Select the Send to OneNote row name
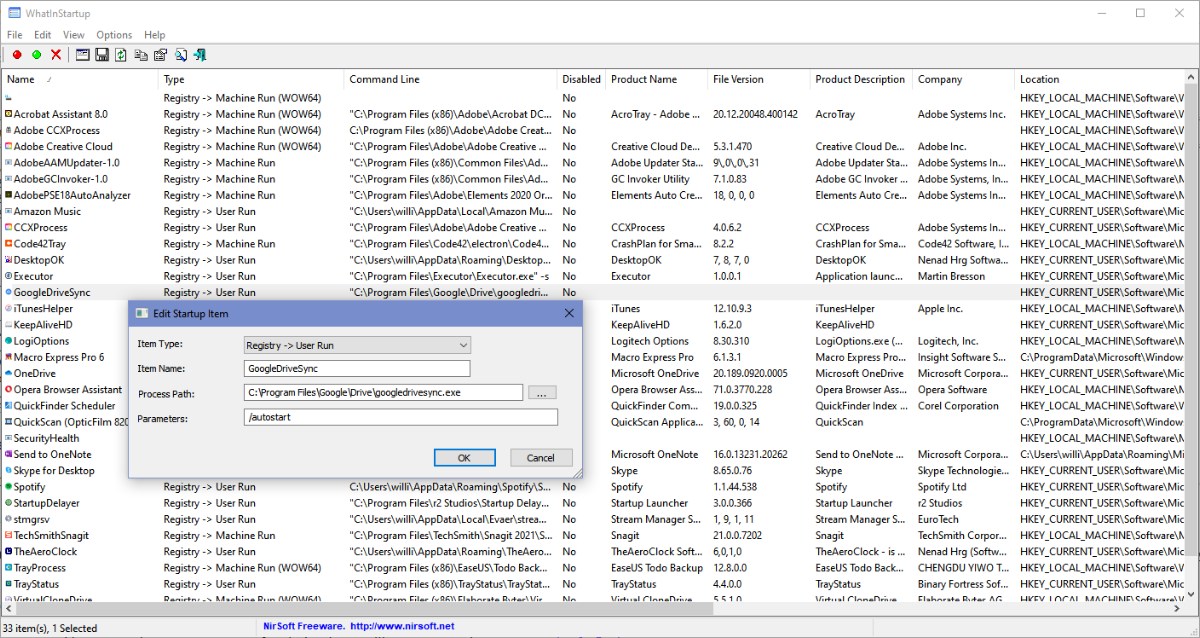1200x638 pixels. [x=53, y=454]
